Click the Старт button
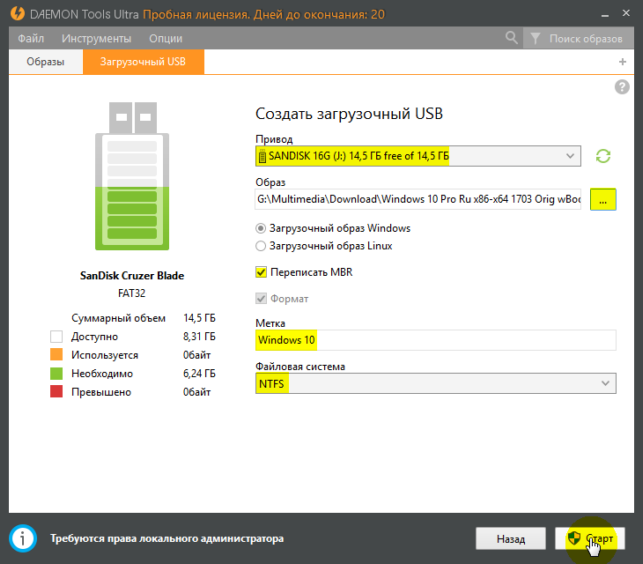This screenshot has width=643, height=564. (x=590, y=538)
